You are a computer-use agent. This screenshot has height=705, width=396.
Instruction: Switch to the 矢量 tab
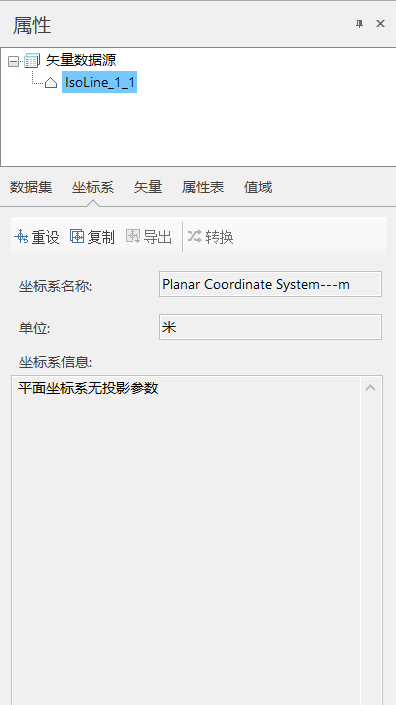148,187
